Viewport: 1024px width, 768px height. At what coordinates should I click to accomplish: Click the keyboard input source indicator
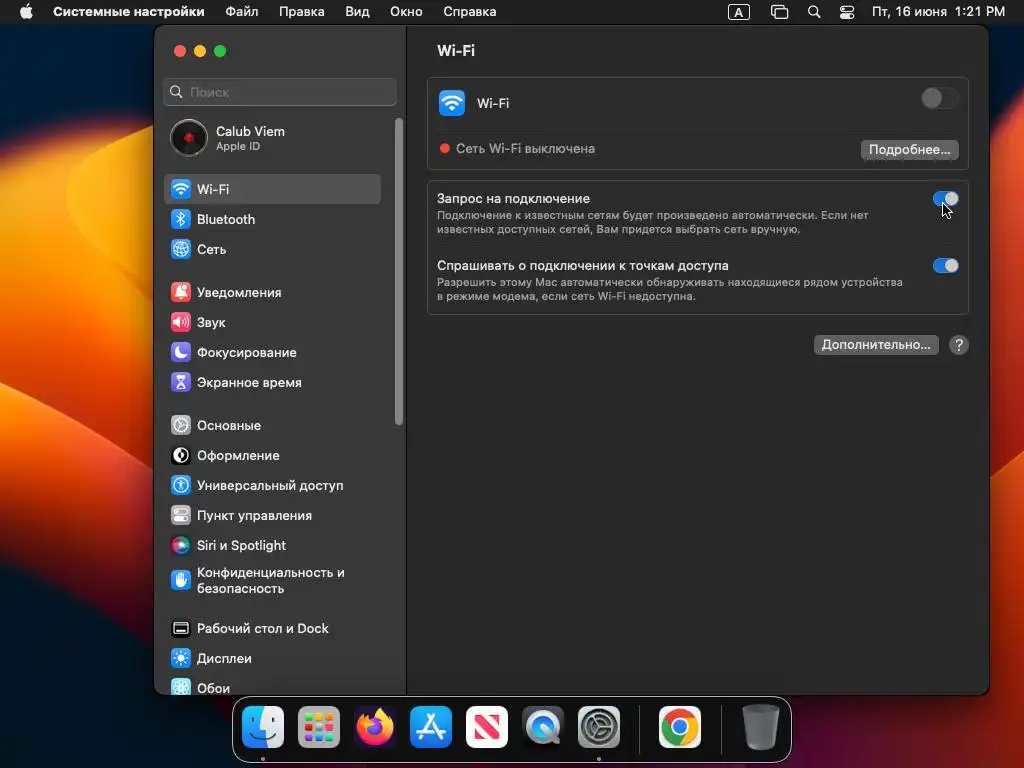click(x=739, y=12)
